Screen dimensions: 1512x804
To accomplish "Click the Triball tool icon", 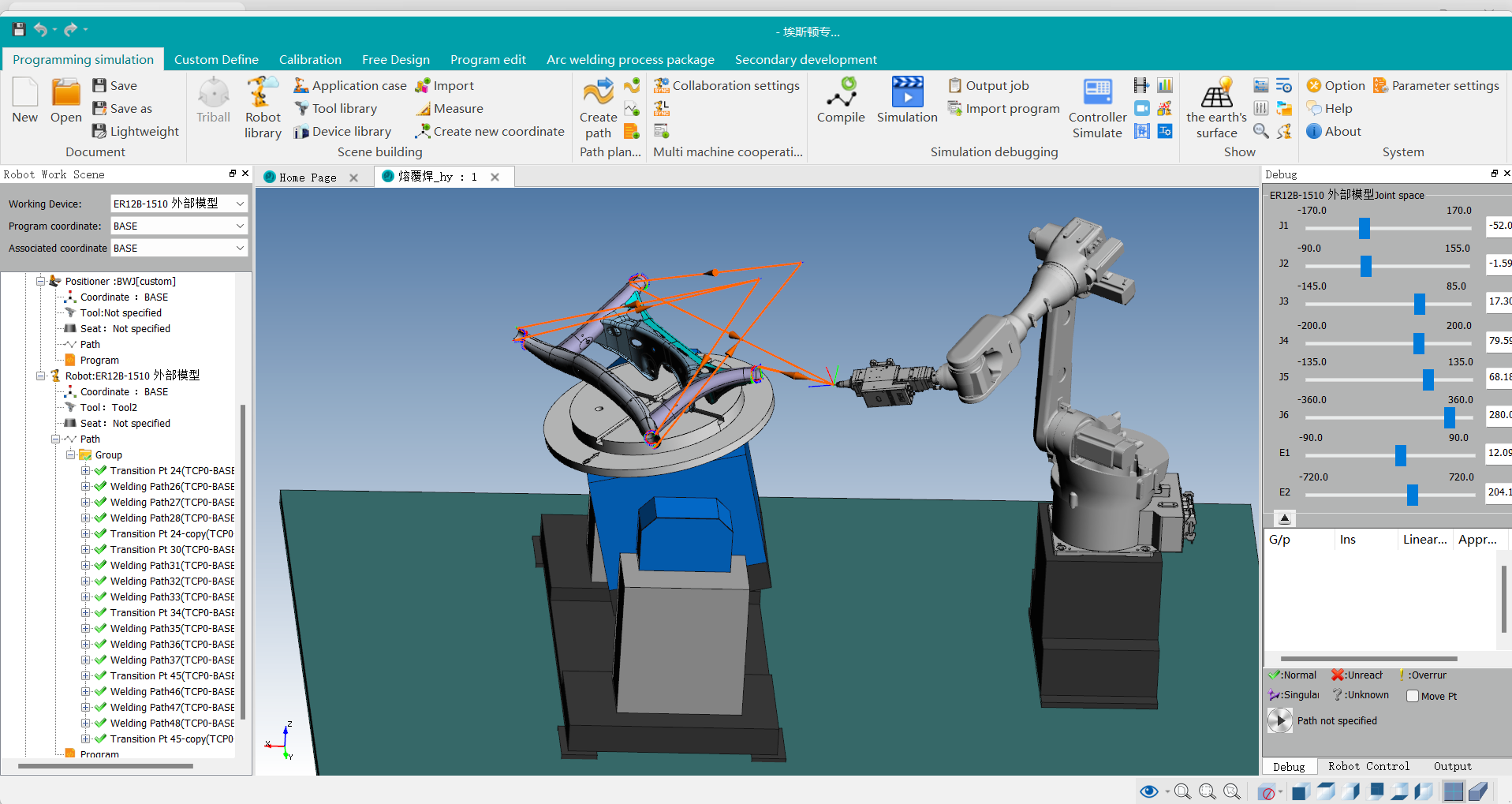I will click(x=213, y=100).
